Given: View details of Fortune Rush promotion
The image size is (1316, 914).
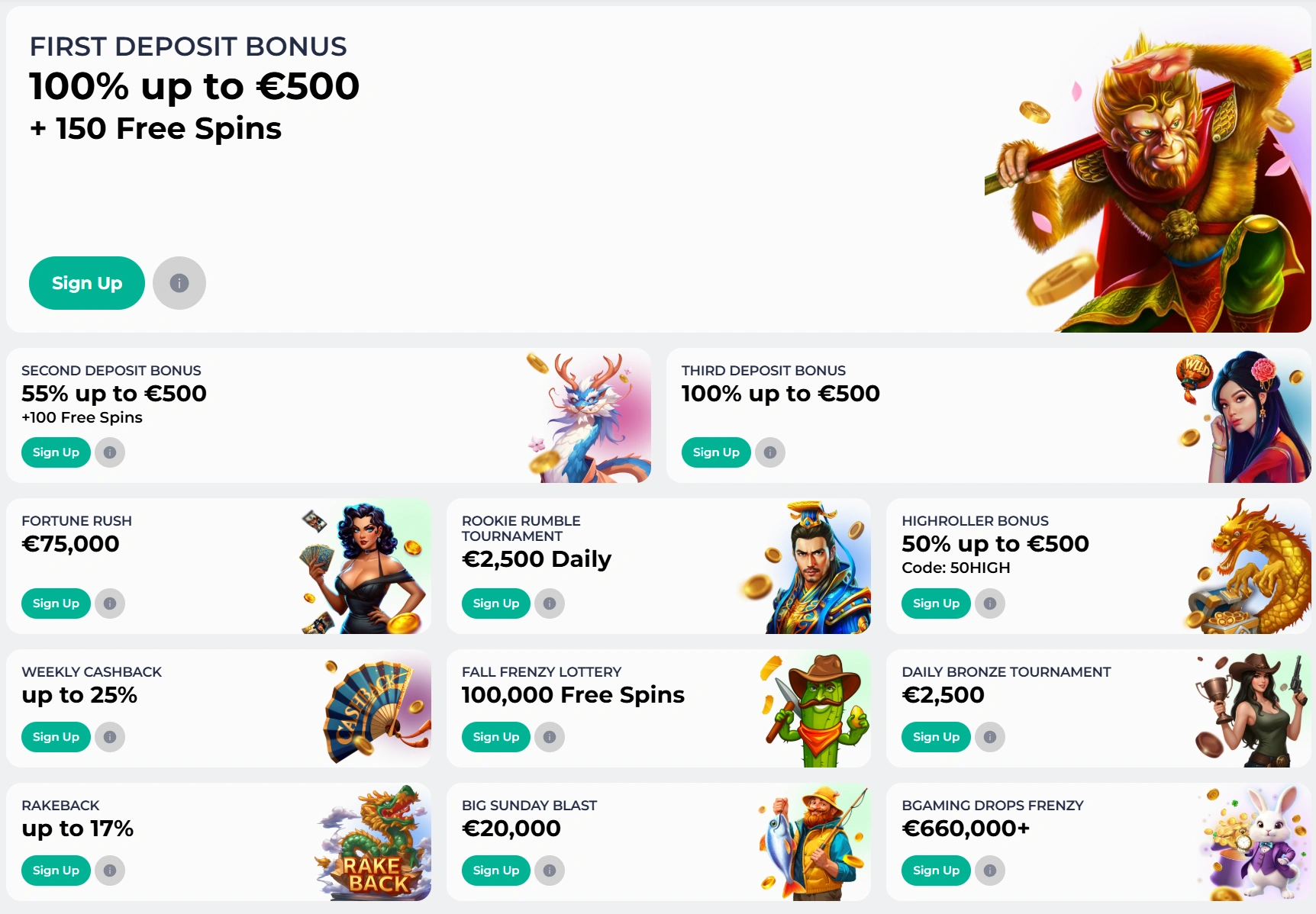Looking at the screenshot, I should [x=110, y=603].
